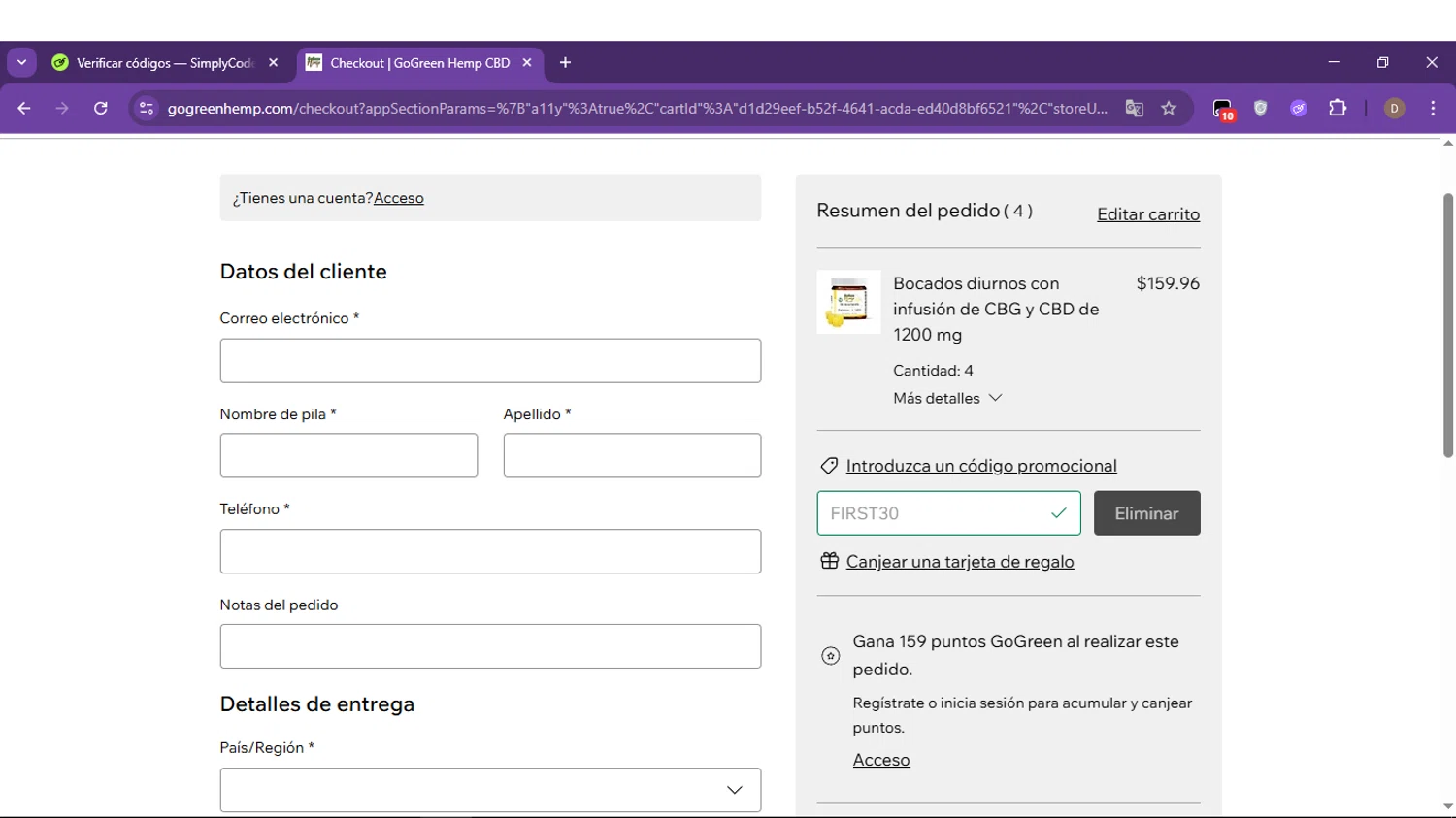
Task: Click Introduzca un código promocional link
Action: [981, 466]
